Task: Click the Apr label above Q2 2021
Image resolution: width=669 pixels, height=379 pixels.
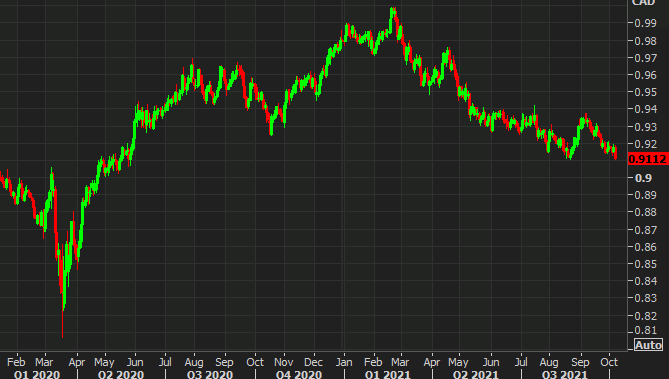Action: [x=432, y=362]
